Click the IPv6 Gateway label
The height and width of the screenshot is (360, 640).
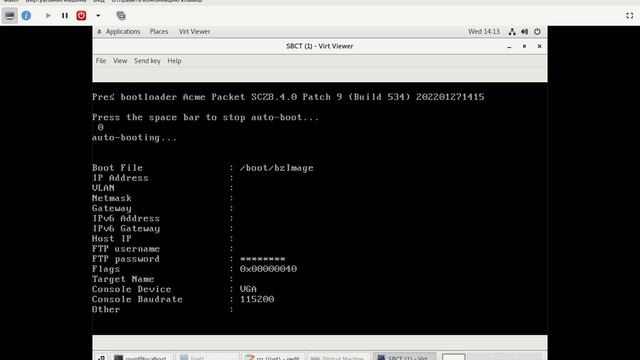[x=126, y=229]
